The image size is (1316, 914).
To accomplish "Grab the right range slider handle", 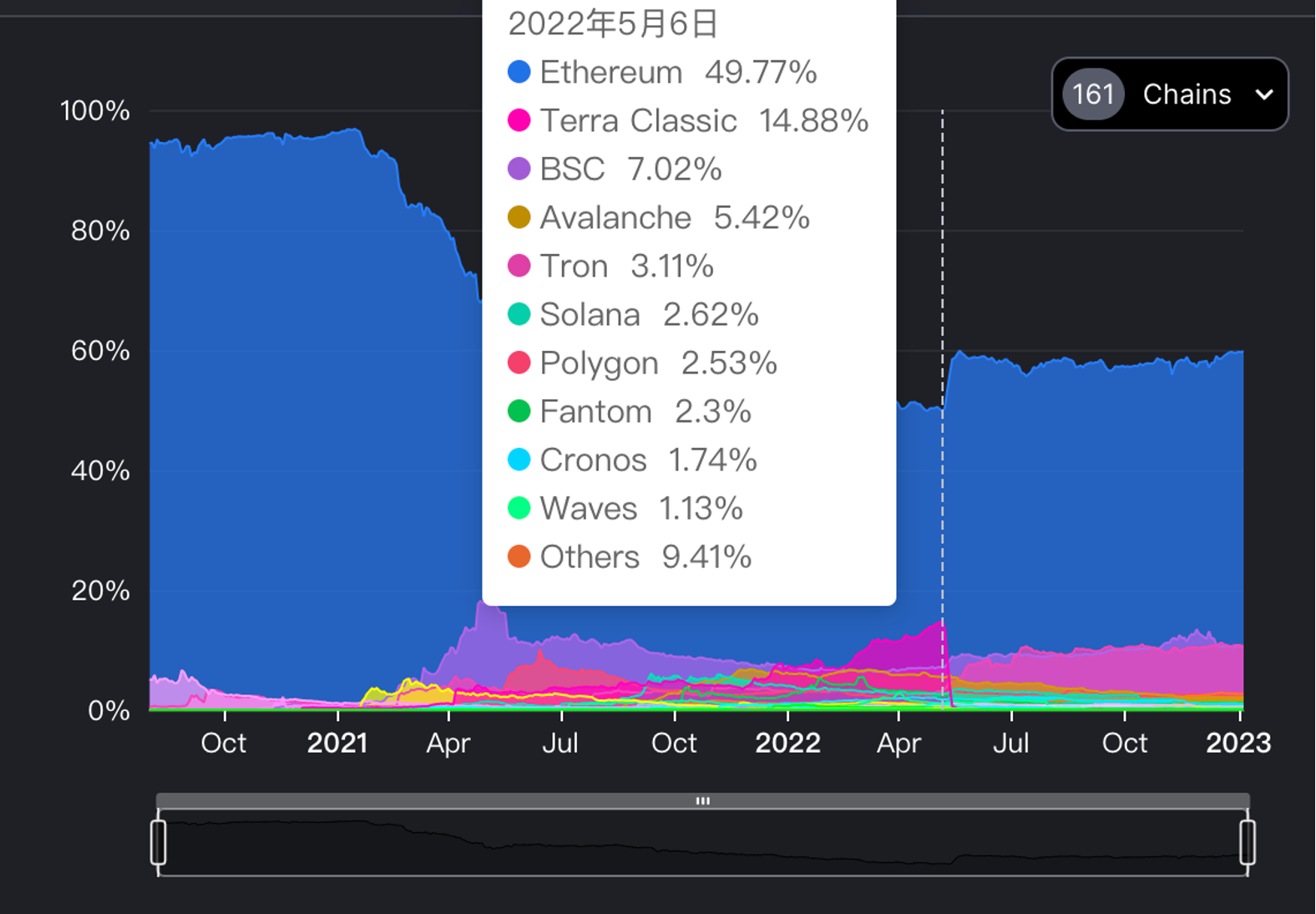I will (1248, 842).
